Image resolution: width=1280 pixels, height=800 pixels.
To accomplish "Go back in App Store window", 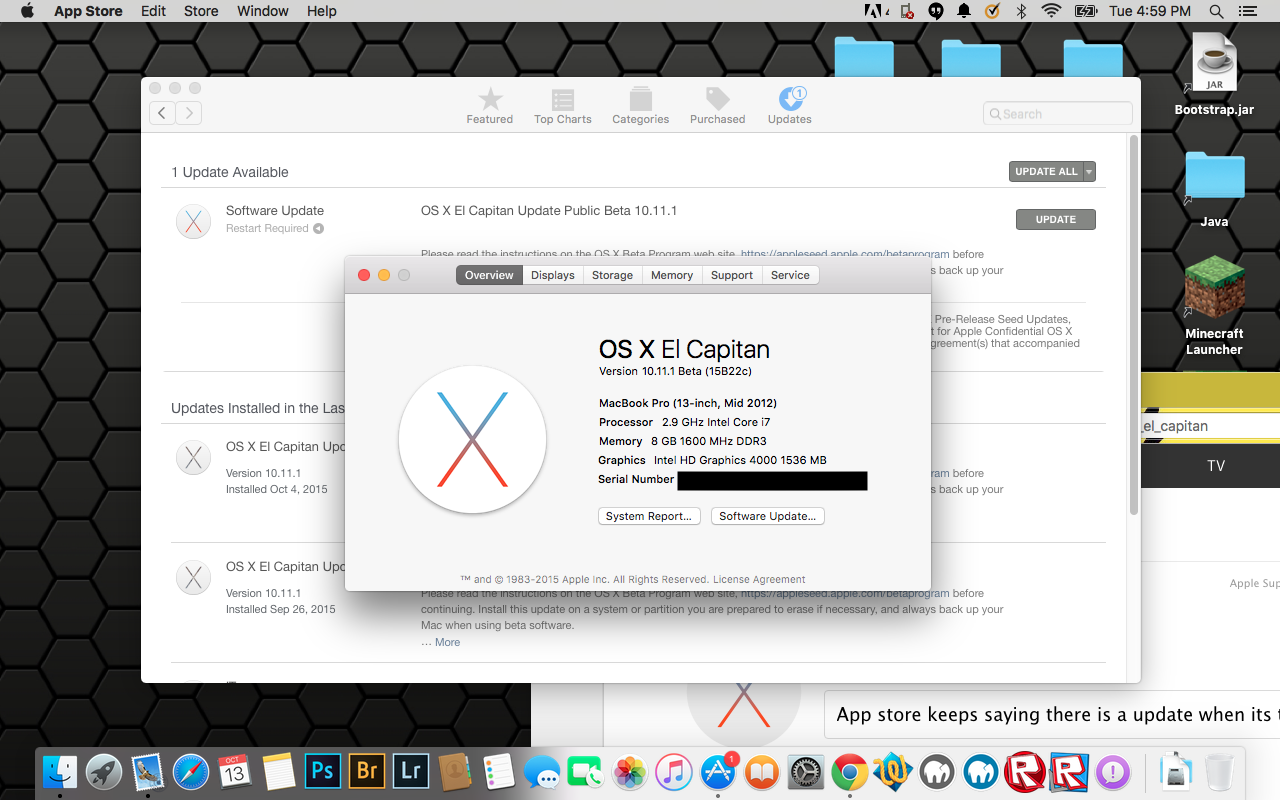I will [x=163, y=113].
